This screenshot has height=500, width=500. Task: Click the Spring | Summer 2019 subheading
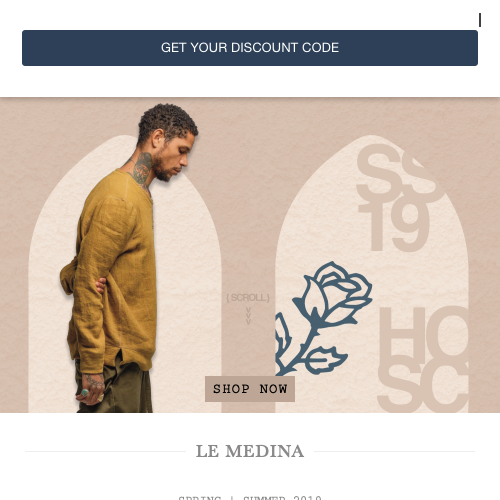tap(250, 498)
